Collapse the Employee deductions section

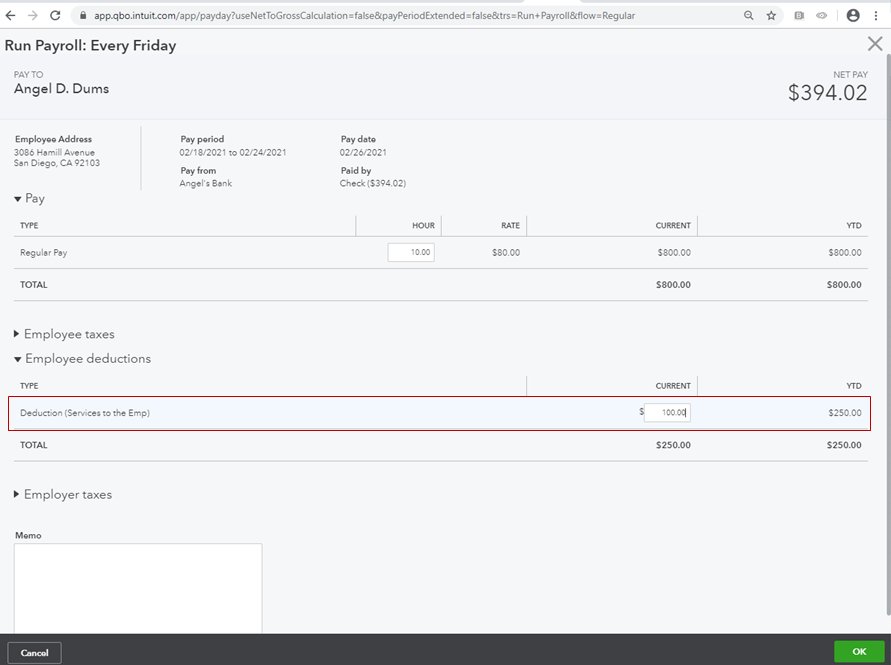coord(18,359)
